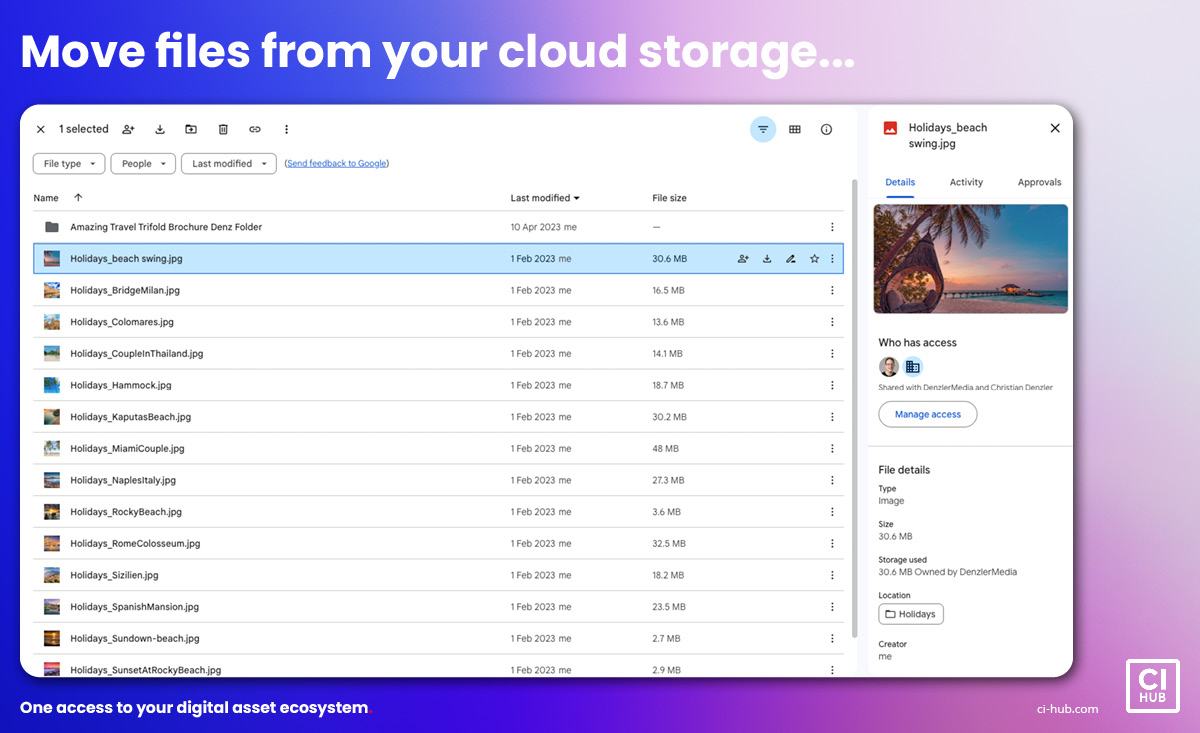Screen dimensions: 1200x733
Task: Toggle the view details info icon
Action: [x=826, y=129]
